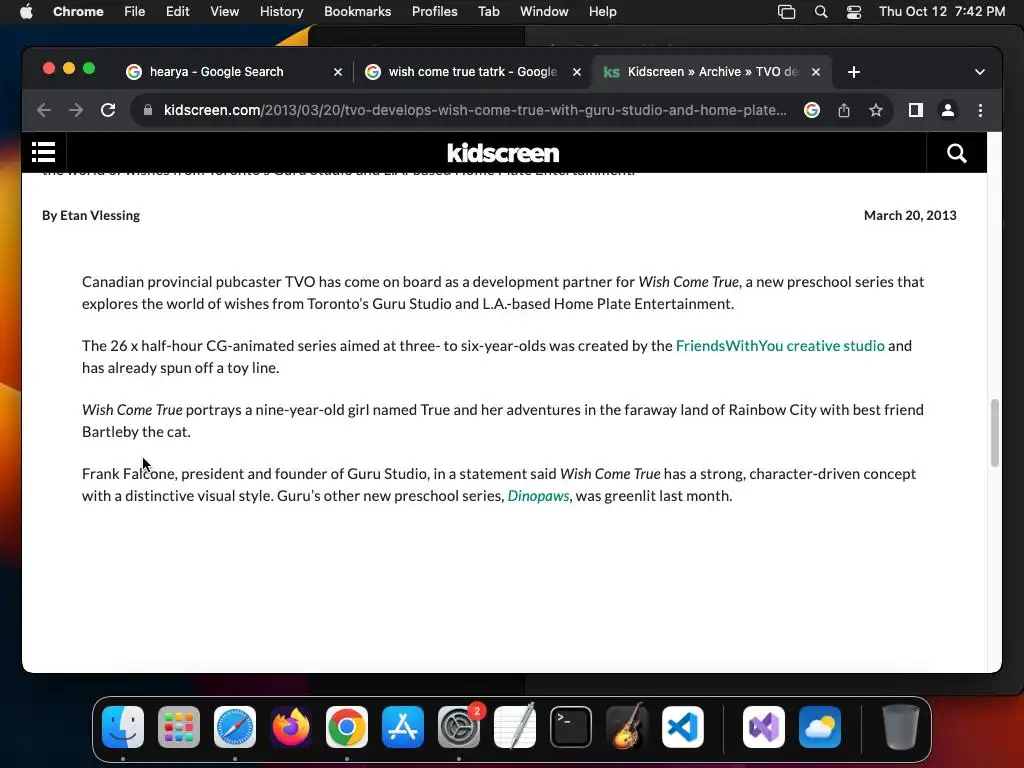Open the Chrome profile menu
Image resolution: width=1024 pixels, height=768 pixels.
(948, 110)
